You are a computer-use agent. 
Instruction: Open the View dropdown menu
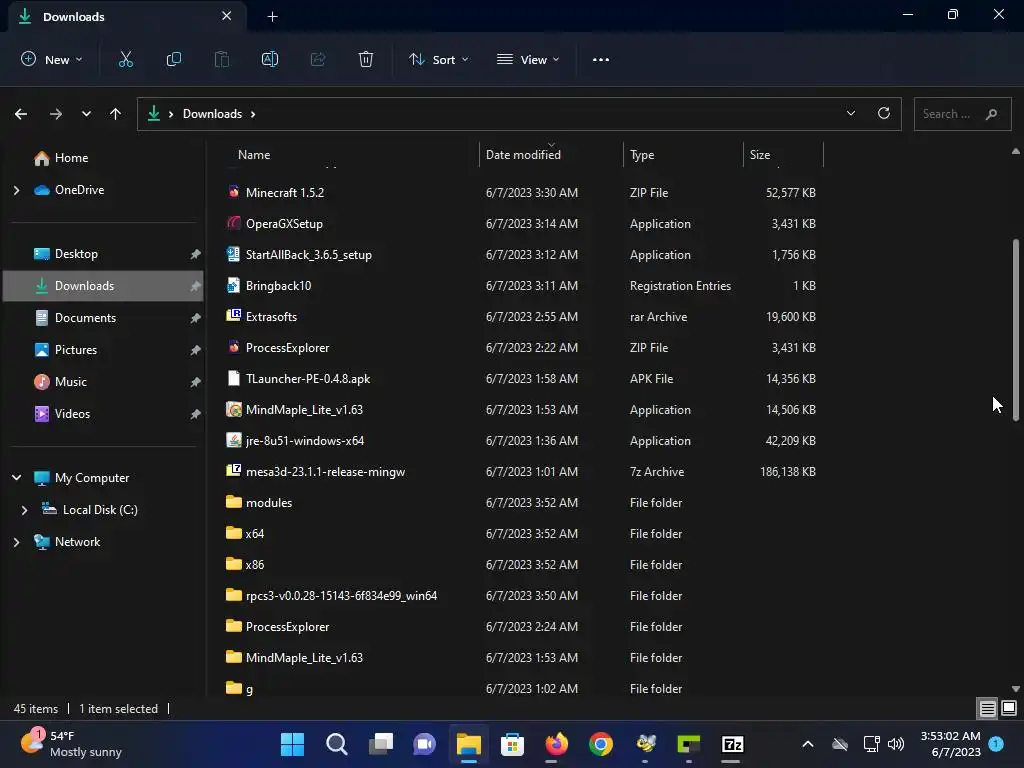click(528, 59)
